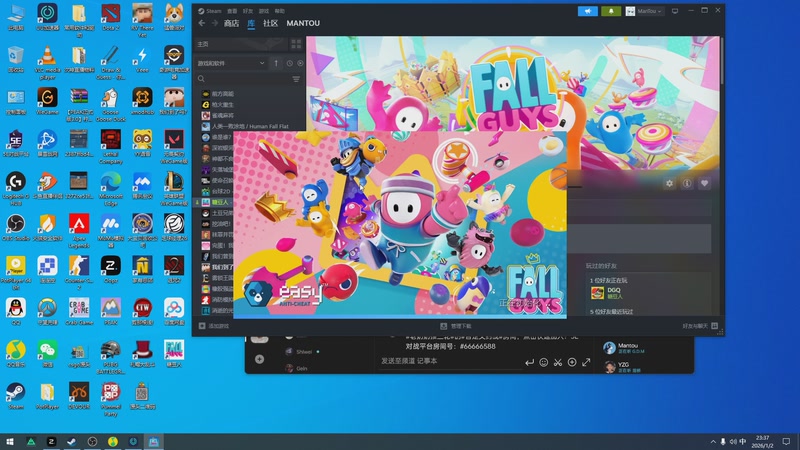Open the Windows notification center icon
Image resolution: width=800 pixels, height=450 pixels.
(x=786, y=442)
